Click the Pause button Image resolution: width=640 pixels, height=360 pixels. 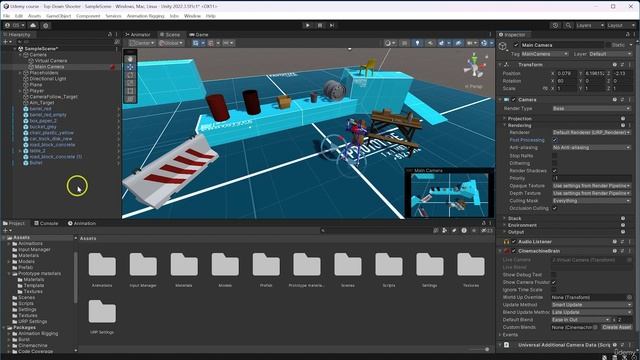(x=320, y=25)
